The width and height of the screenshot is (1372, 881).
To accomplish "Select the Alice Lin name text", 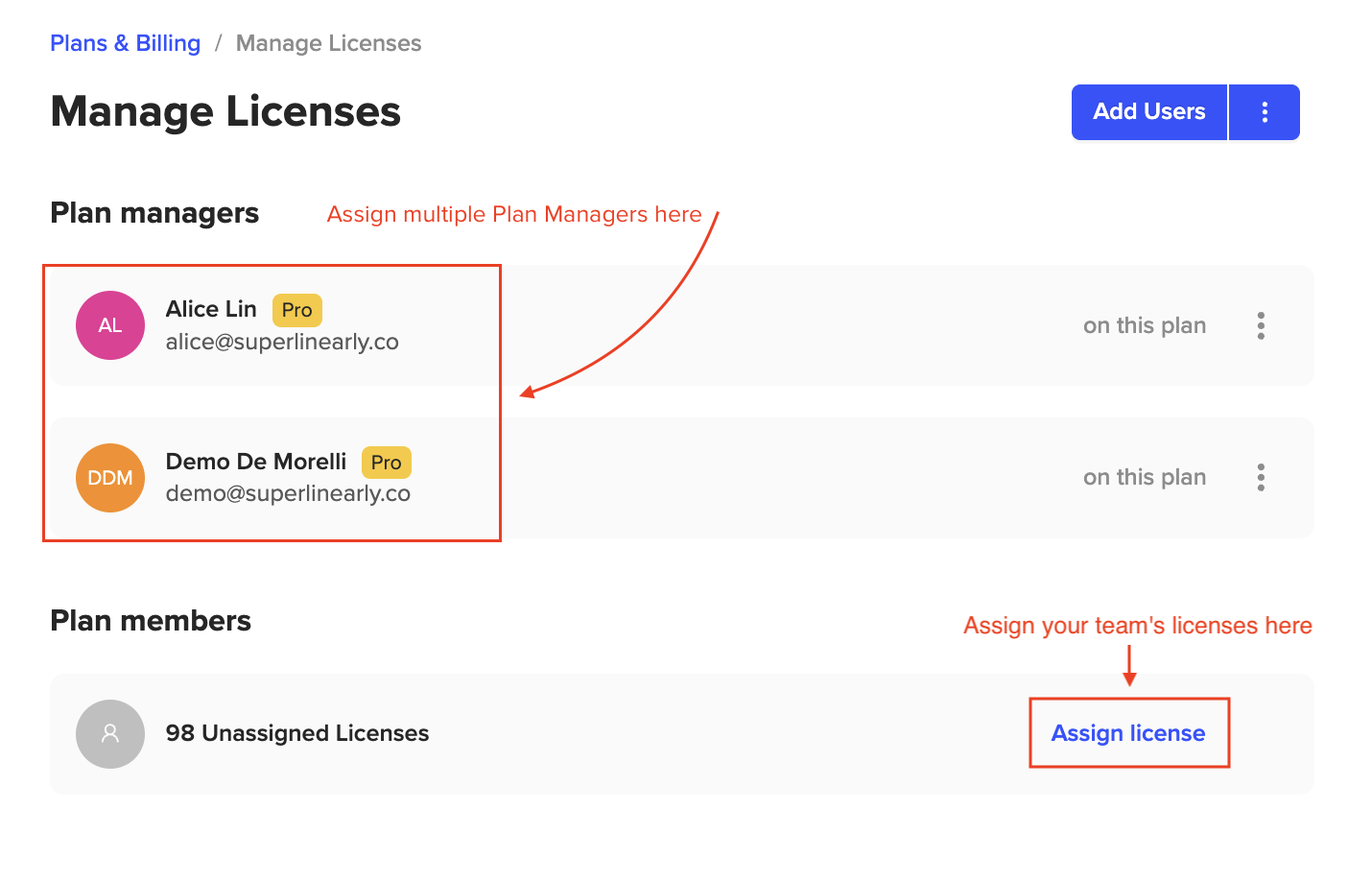I will click(211, 309).
